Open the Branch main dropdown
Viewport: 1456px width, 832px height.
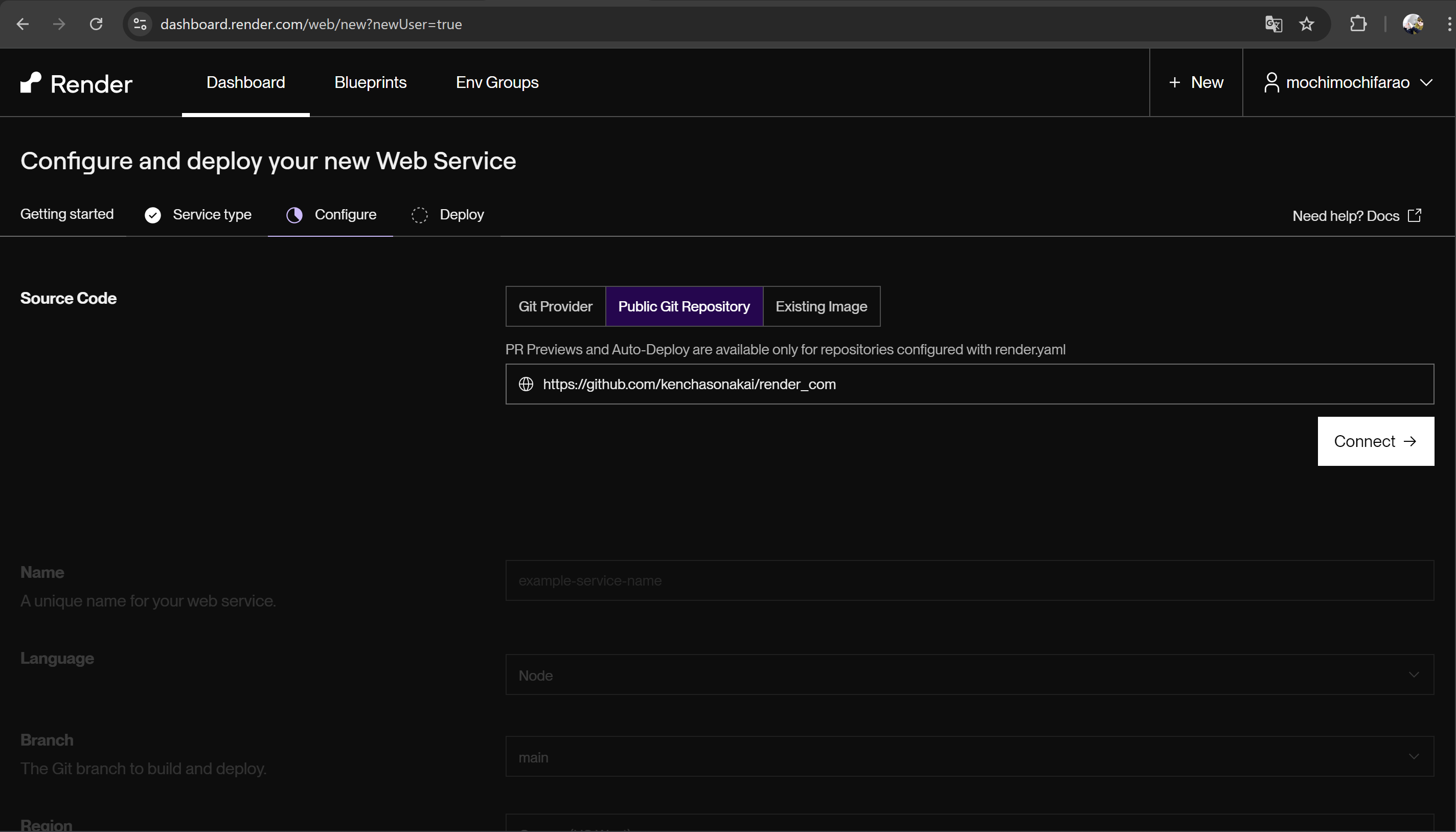click(x=969, y=756)
